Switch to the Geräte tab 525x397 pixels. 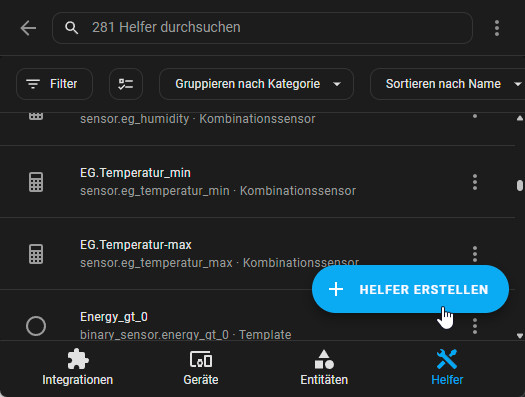click(201, 368)
